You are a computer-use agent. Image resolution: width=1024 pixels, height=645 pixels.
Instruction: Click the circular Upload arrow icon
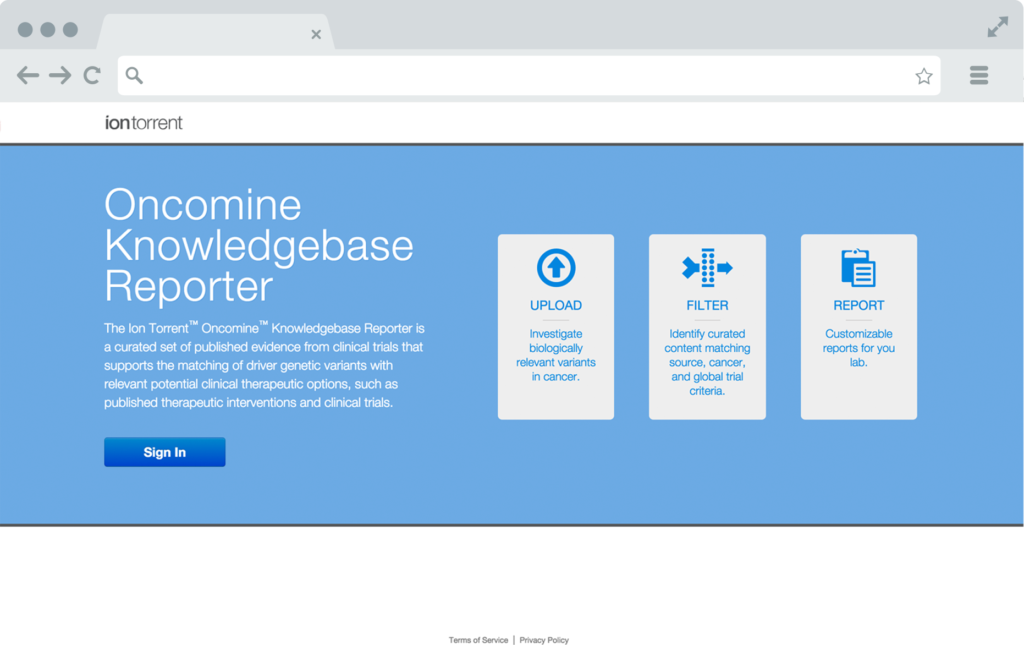click(x=556, y=268)
